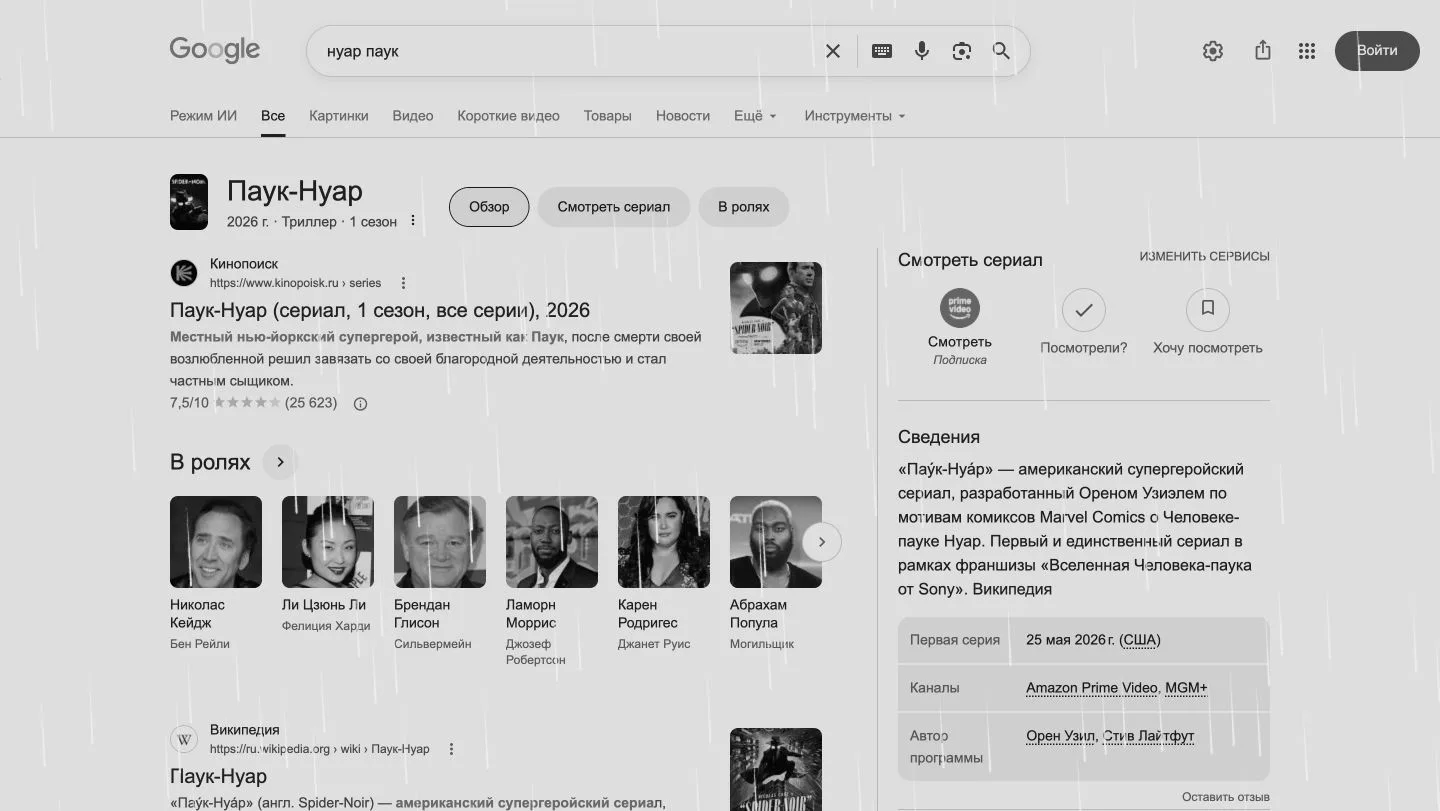This screenshot has width=1440, height=811.
Task: Add to watchlist with Хочу посмотреть bookmark
Action: pos(1208,310)
